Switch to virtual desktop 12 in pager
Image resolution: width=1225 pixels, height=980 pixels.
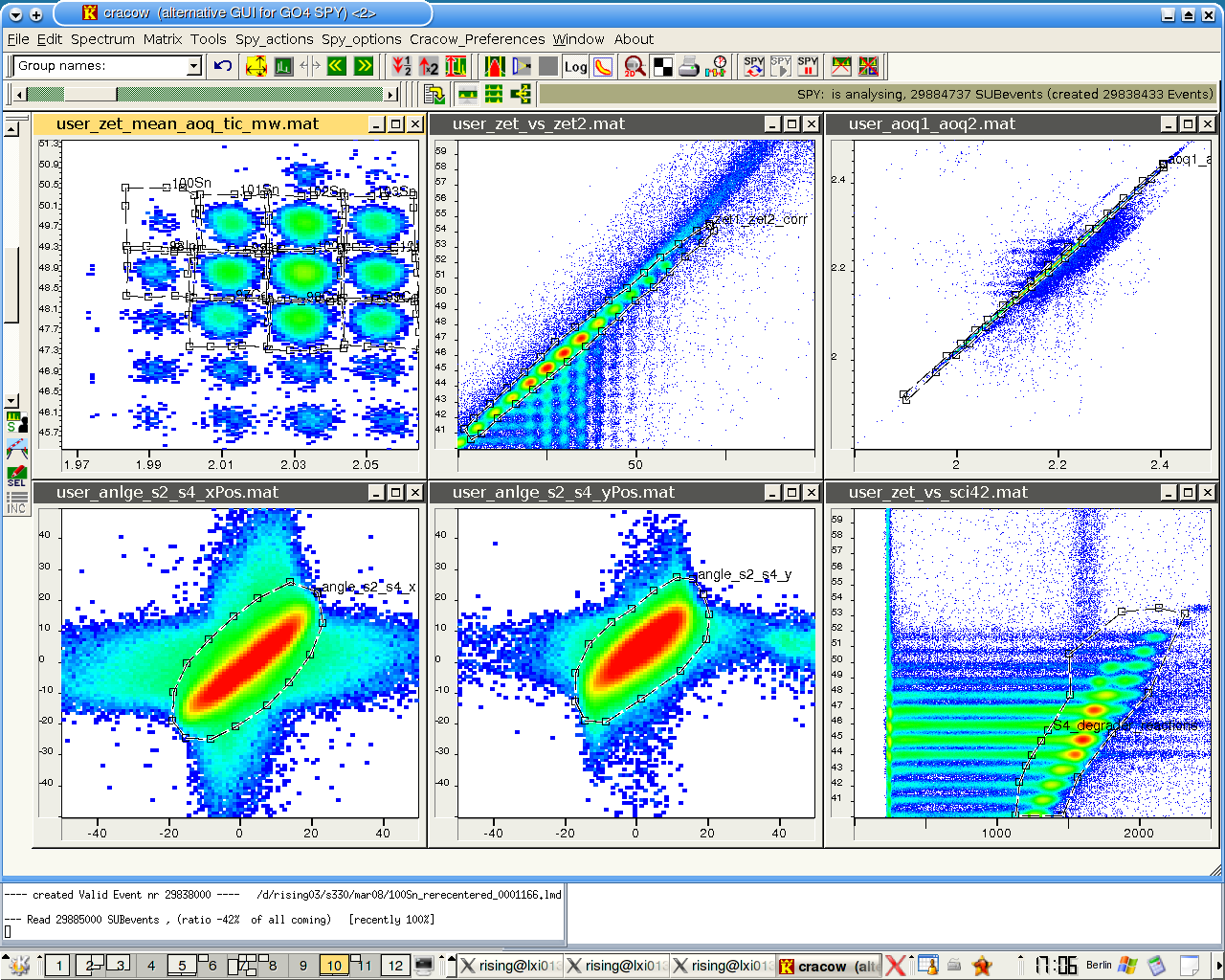(x=395, y=966)
